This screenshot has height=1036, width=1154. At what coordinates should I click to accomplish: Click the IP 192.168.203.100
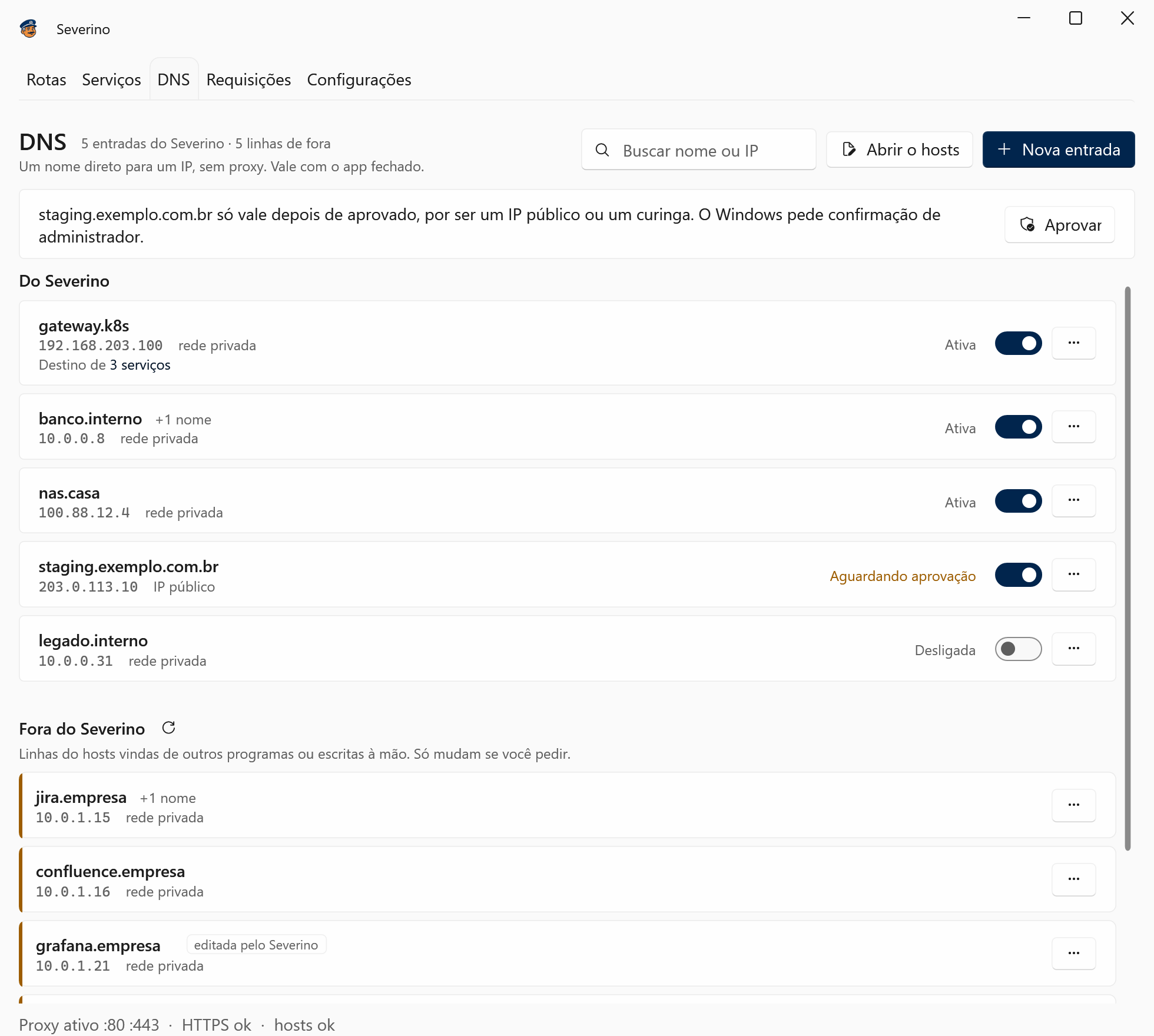pos(101,346)
